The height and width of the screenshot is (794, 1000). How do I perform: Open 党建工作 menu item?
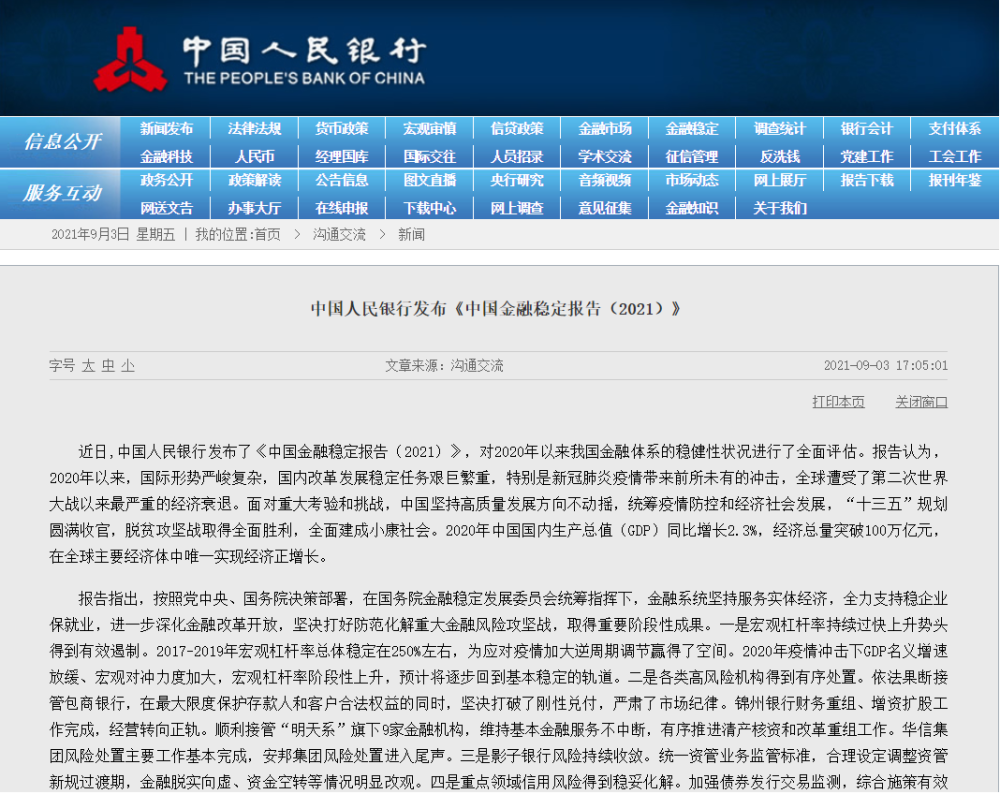(867, 156)
